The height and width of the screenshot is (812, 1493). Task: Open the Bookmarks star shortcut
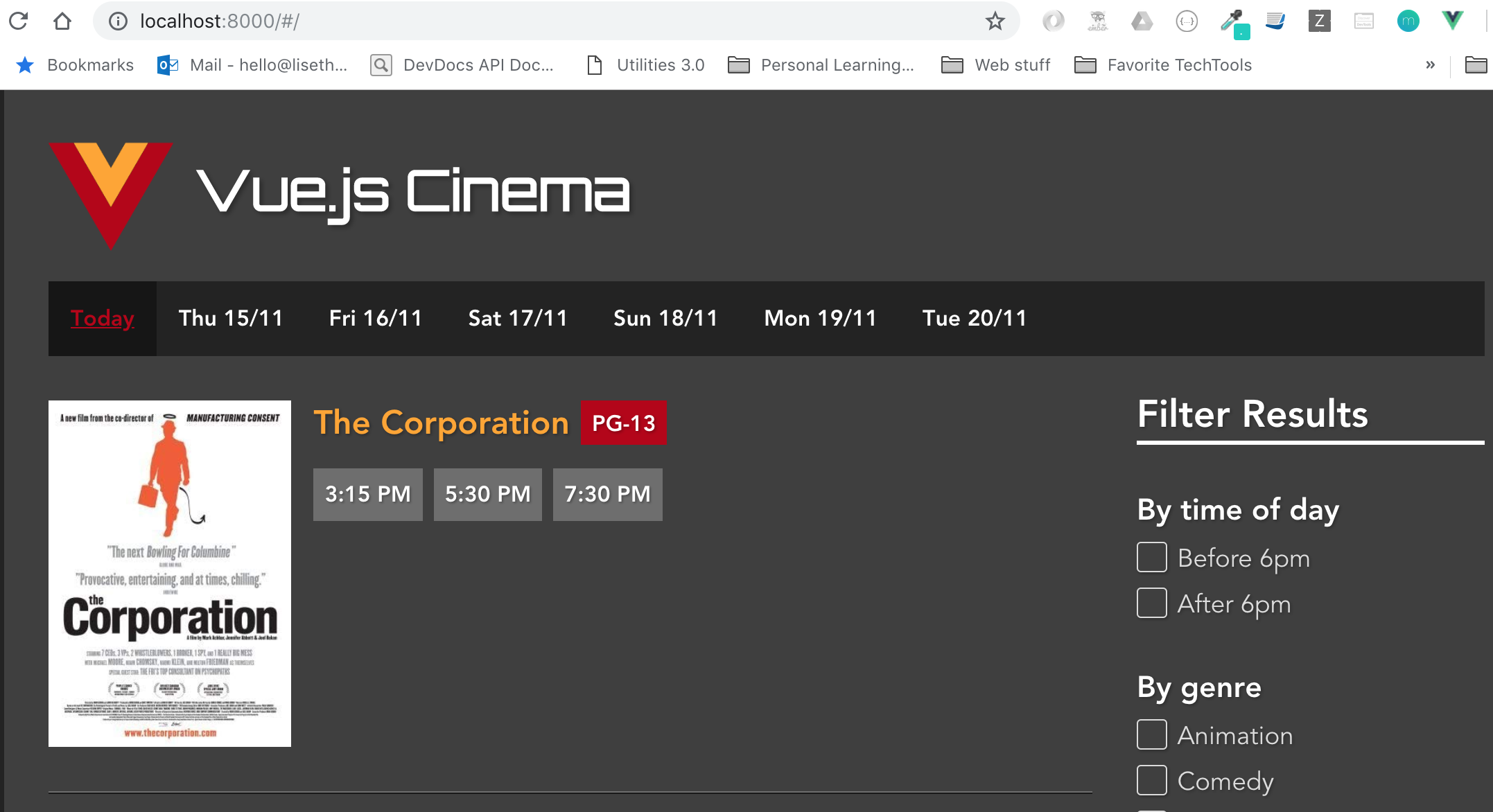tap(75, 65)
